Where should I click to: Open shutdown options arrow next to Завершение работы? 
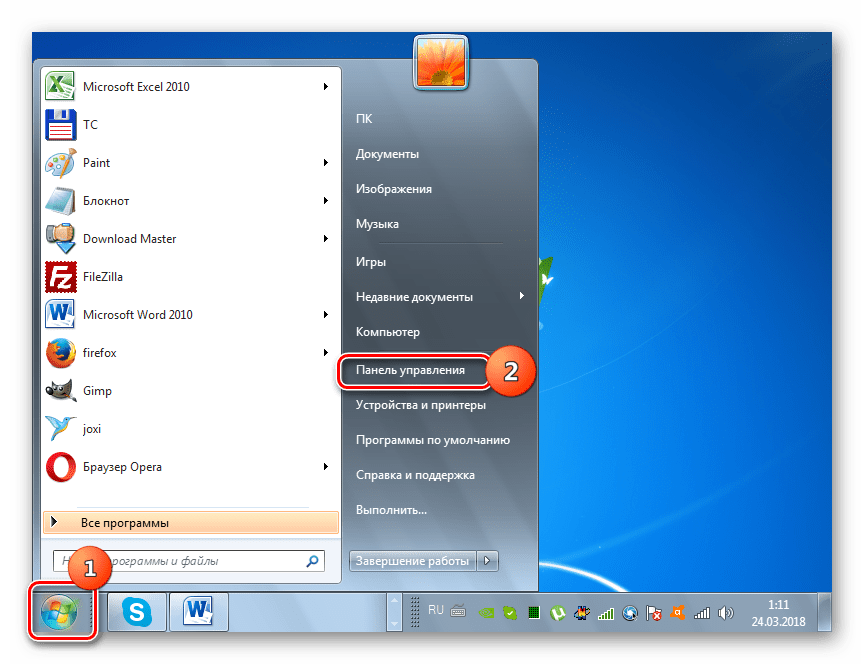[487, 561]
